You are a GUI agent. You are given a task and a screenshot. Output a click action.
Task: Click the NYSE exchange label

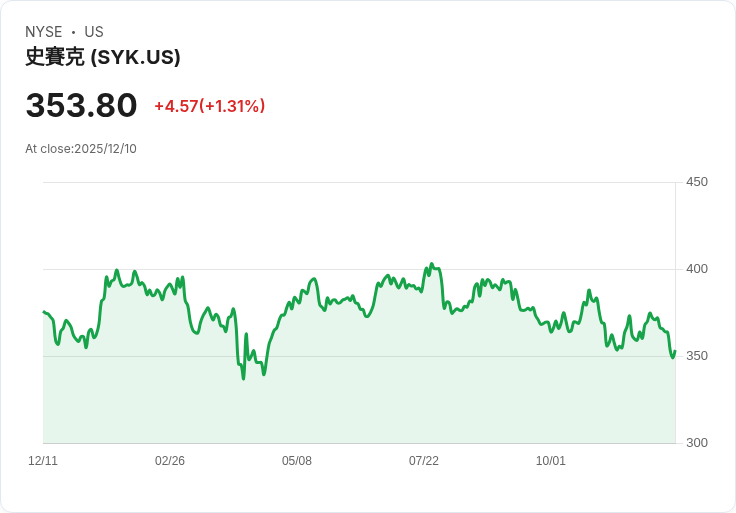tap(44, 32)
